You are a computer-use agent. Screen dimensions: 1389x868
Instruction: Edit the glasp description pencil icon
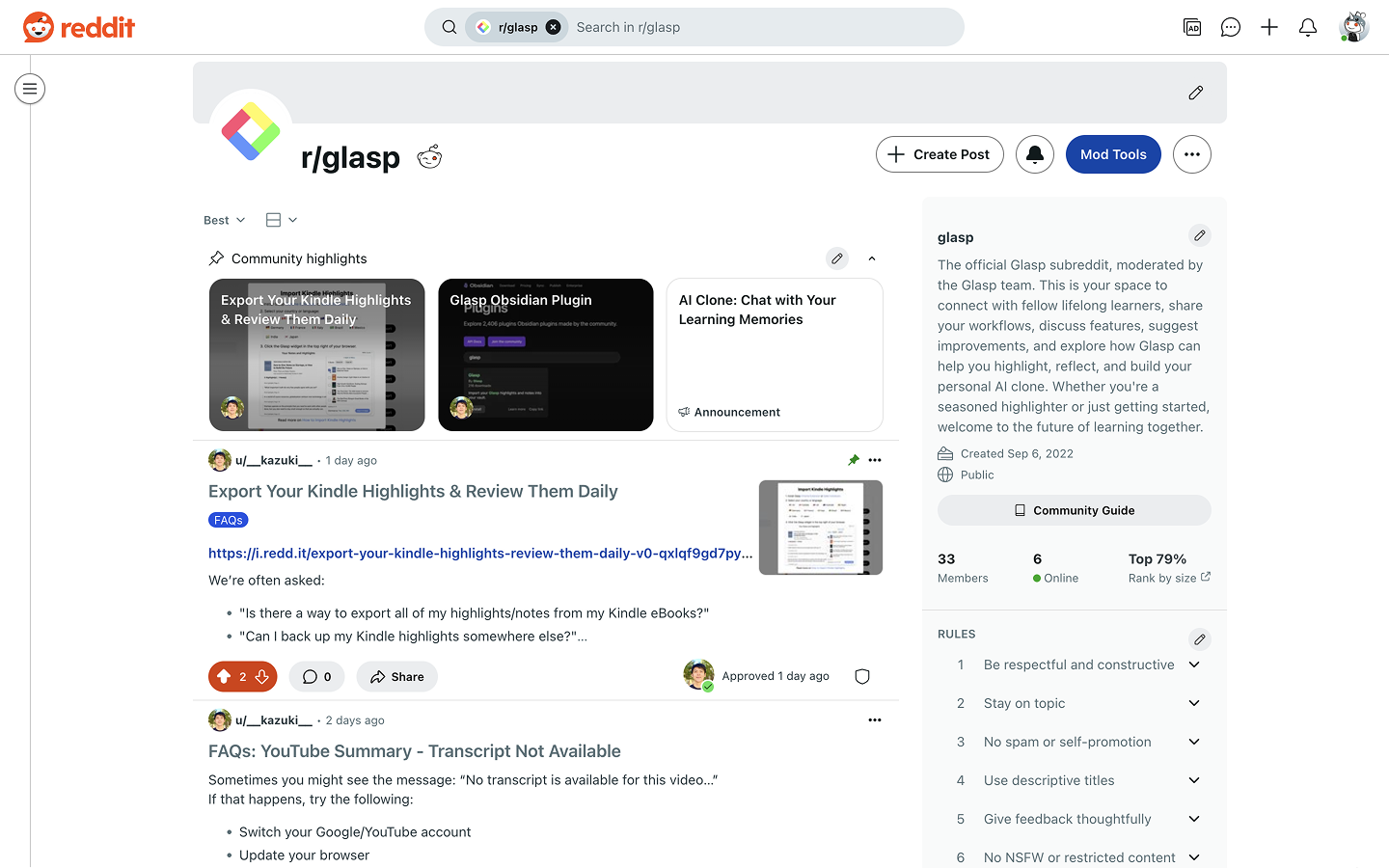1200,235
